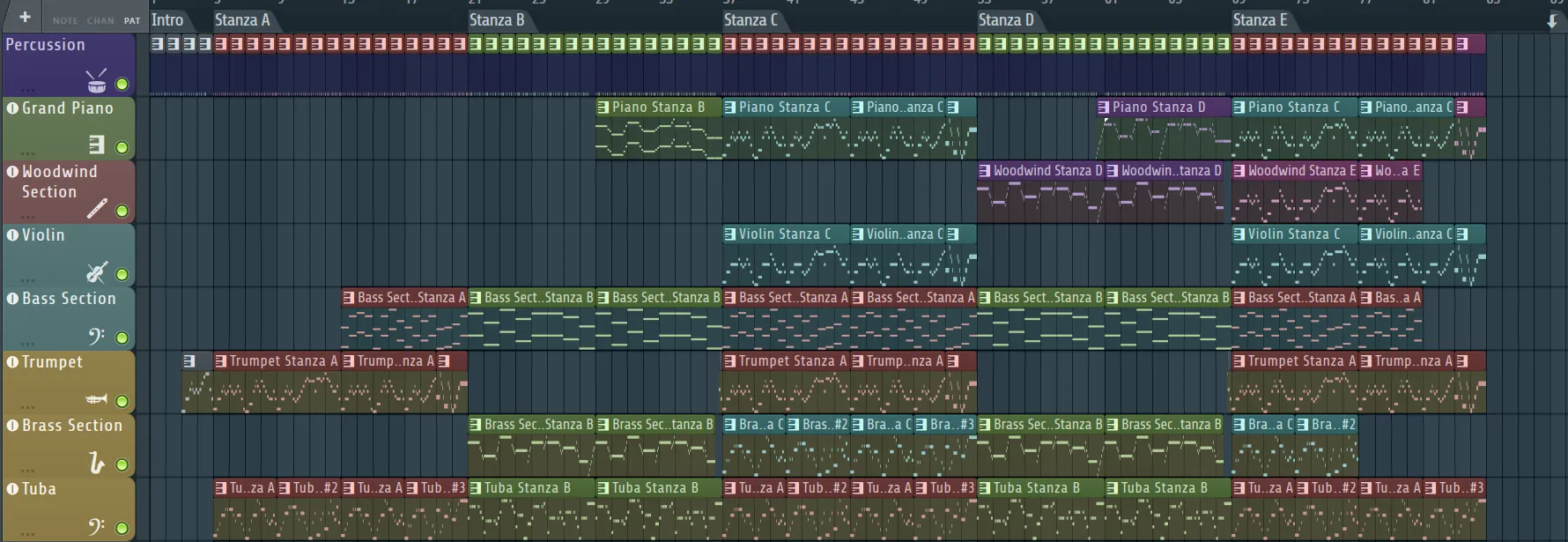Open the first Woodwind Stanza D clip menu
Image resolution: width=1568 pixels, height=542 pixels.
[985, 171]
